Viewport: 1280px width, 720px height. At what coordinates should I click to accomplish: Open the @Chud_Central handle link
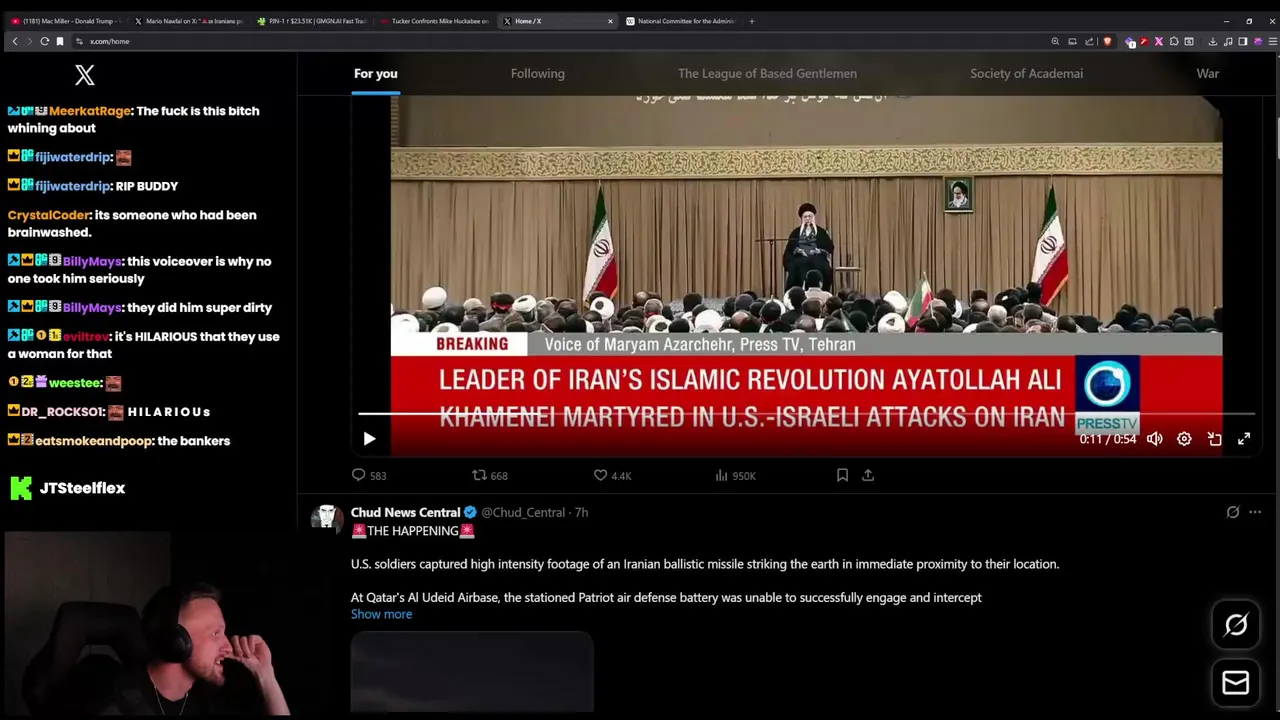(x=523, y=512)
